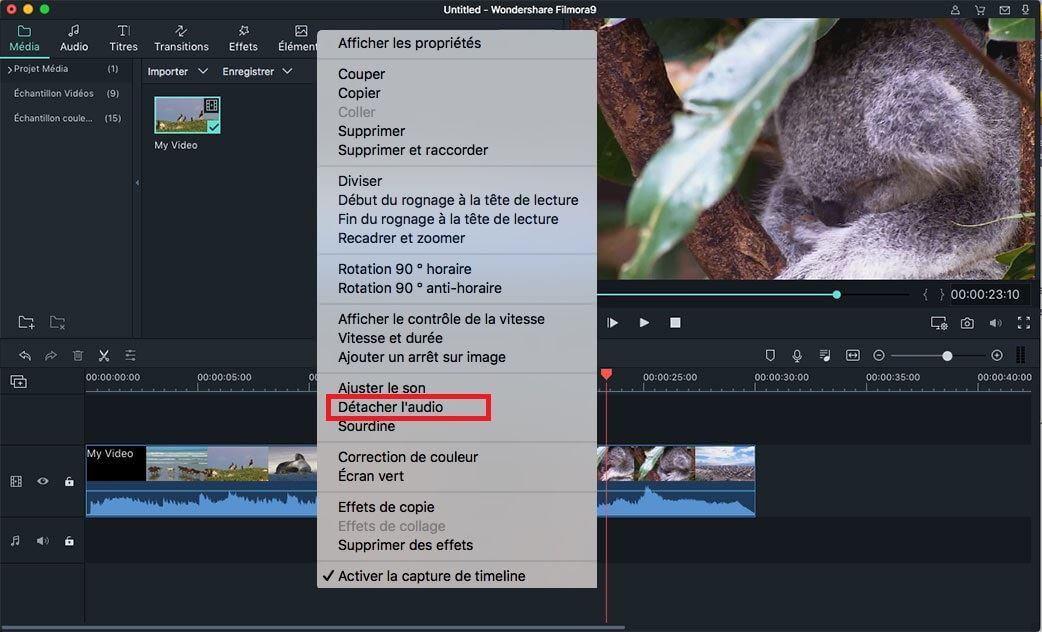Open the mail messages icon
This screenshot has width=1042, height=632.
click(x=1005, y=9)
